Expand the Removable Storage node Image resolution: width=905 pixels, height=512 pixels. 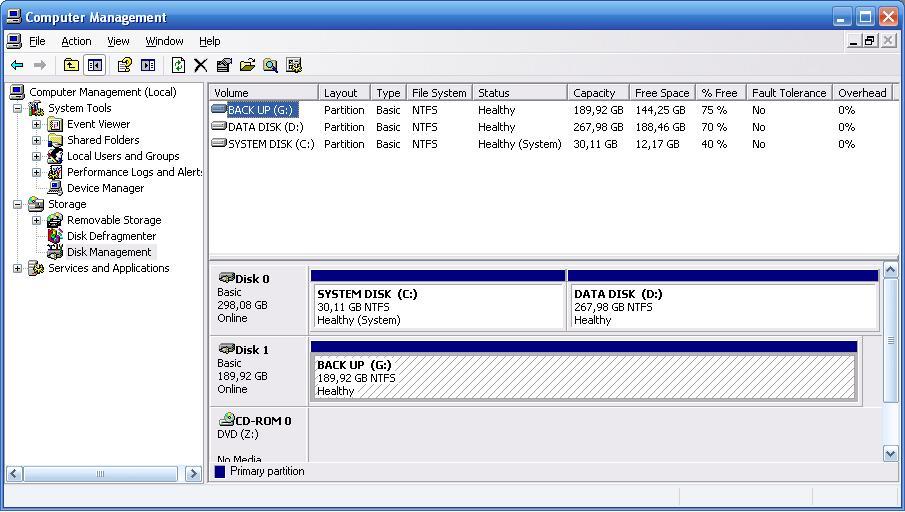pos(36,221)
